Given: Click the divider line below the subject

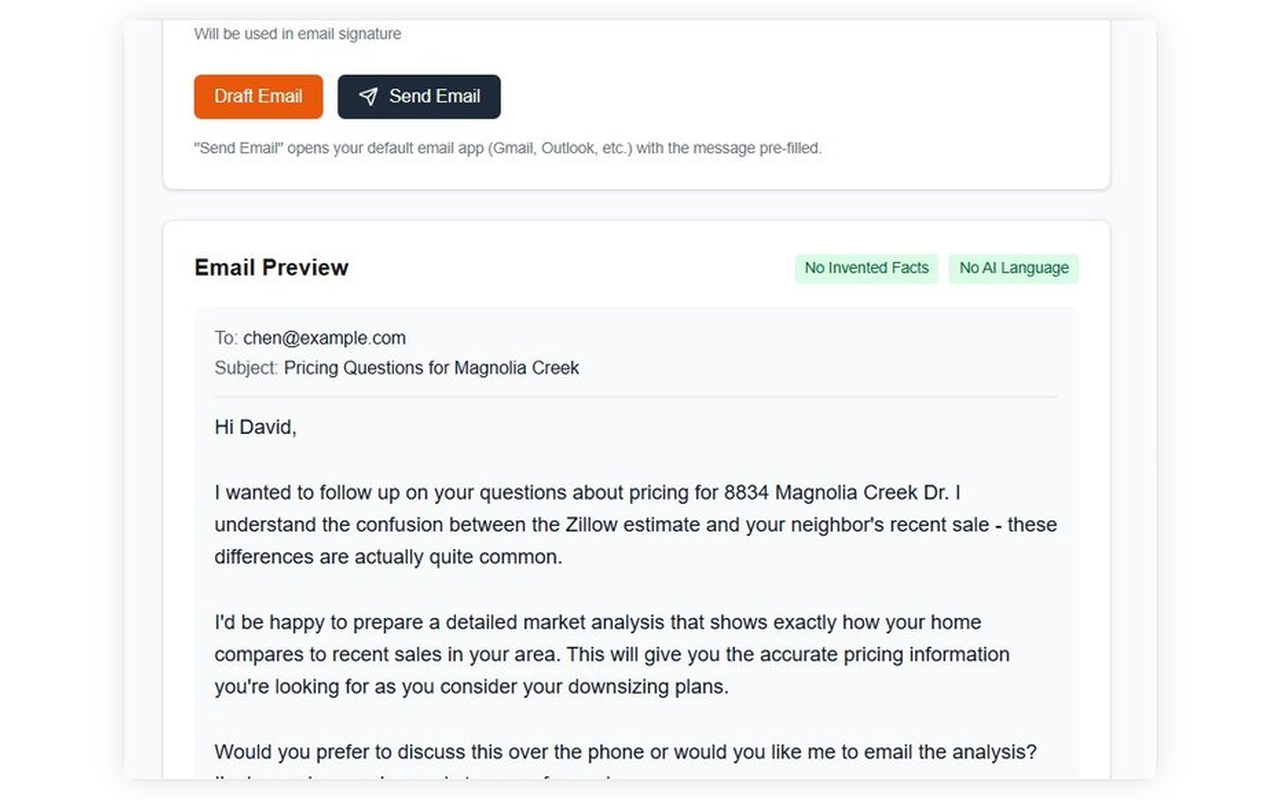Looking at the screenshot, I should 635,397.
